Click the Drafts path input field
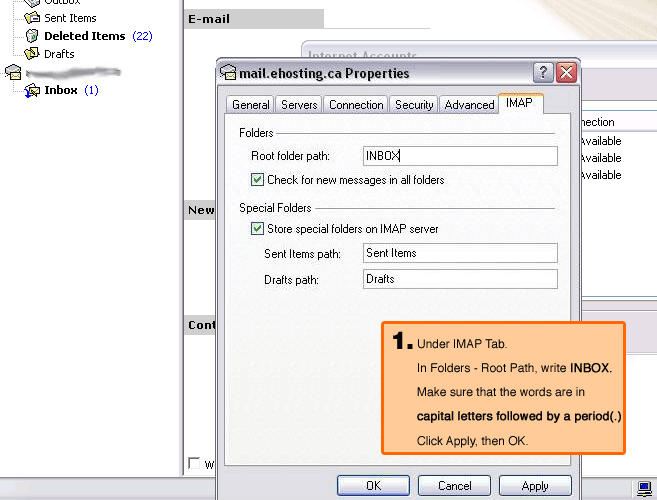The height and width of the screenshot is (500, 657). pyautogui.click(x=460, y=279)
